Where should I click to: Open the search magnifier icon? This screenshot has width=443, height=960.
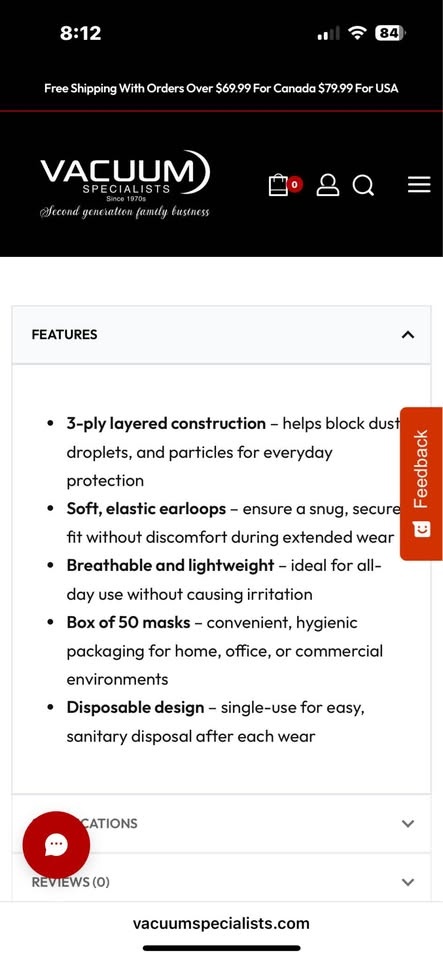pyautogui.click(x=363, y=185)
